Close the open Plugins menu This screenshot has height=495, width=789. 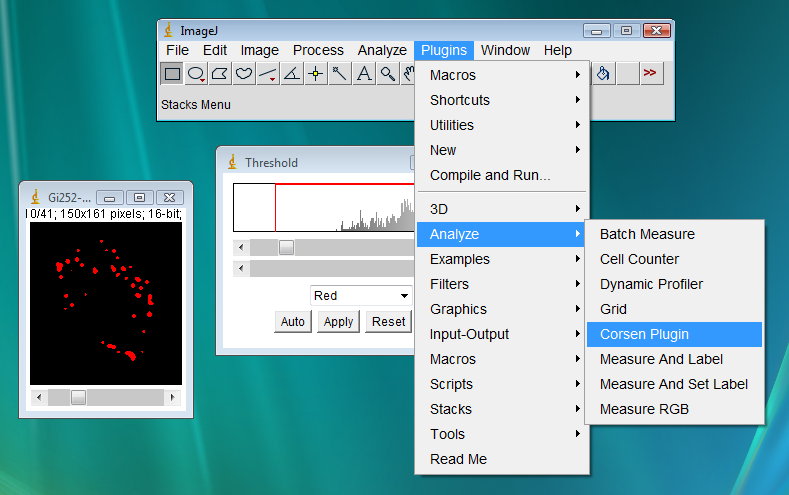pos(444,50)
